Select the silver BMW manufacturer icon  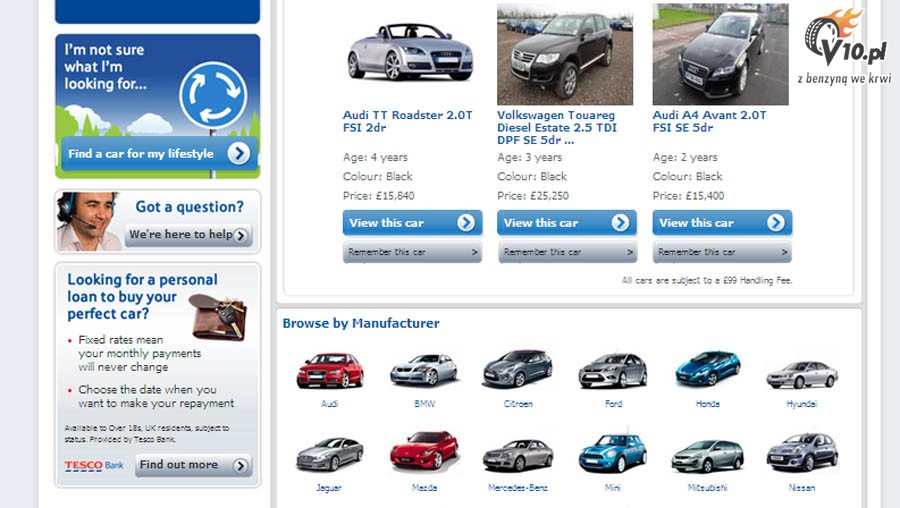(x=424, y=370)
